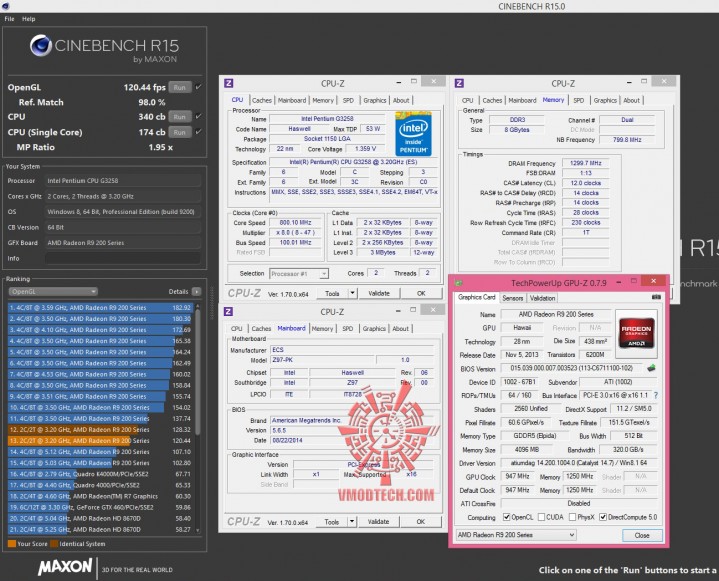Viewport: 719px width, 581px height.
Task: Toggle the PhysX checkbox in GPU-Z
Action: (x=573, y=517)
